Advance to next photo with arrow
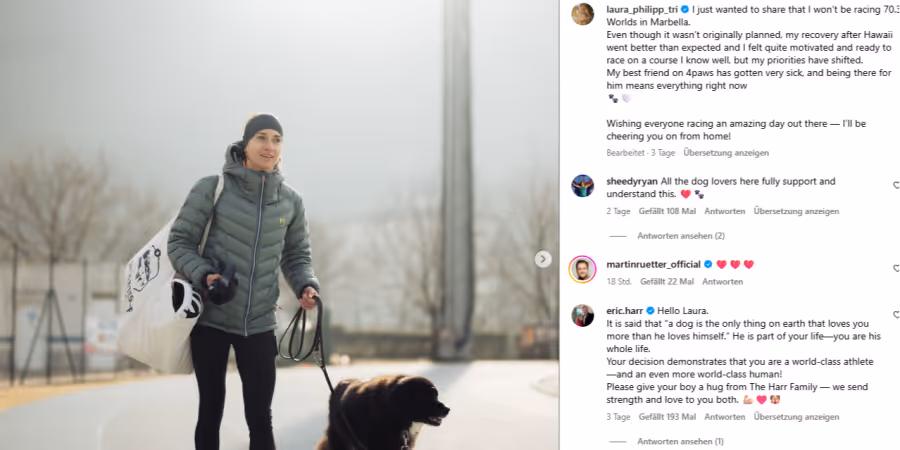The image size is (900, 450). (543, 259)
